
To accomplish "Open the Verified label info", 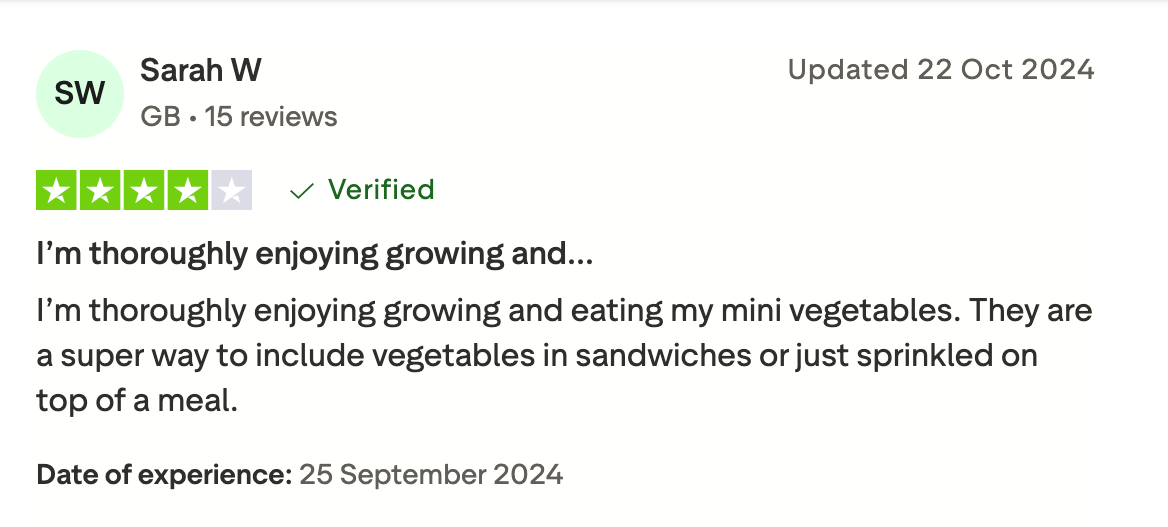I will tap(381, 190).
